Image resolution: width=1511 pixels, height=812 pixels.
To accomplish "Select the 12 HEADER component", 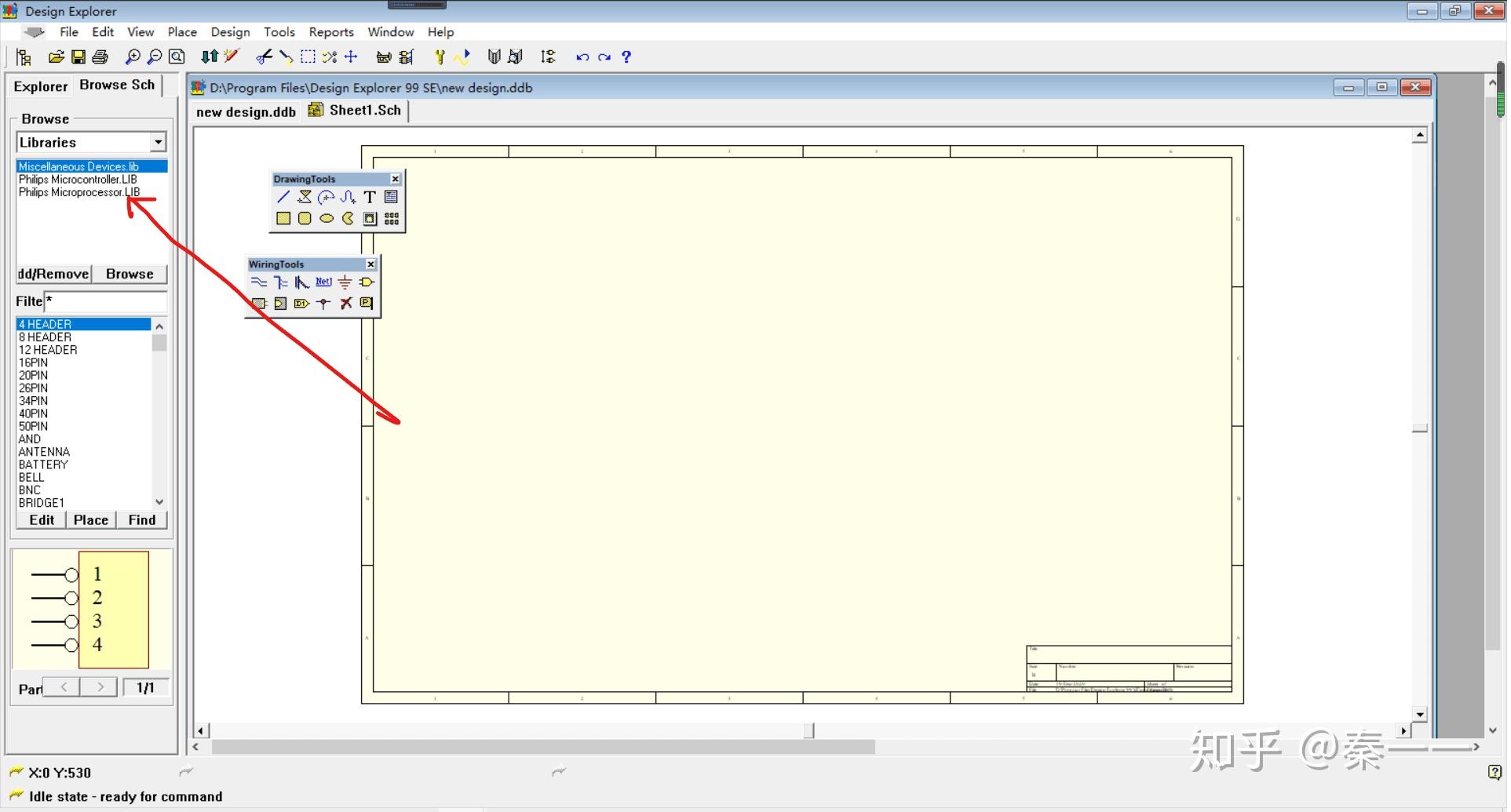I will click(48, 350).
